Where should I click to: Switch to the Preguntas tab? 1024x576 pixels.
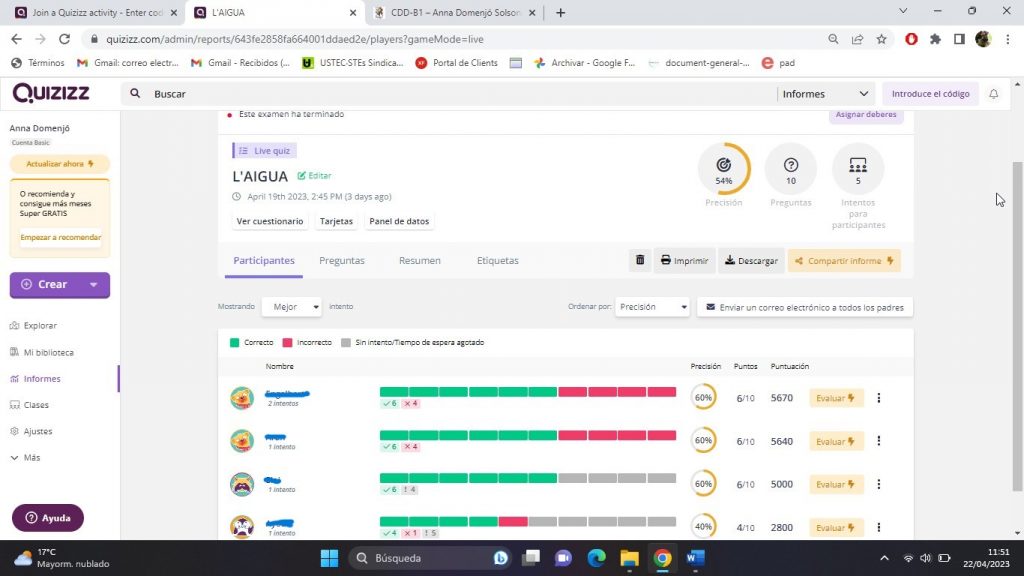pos(342,261)
